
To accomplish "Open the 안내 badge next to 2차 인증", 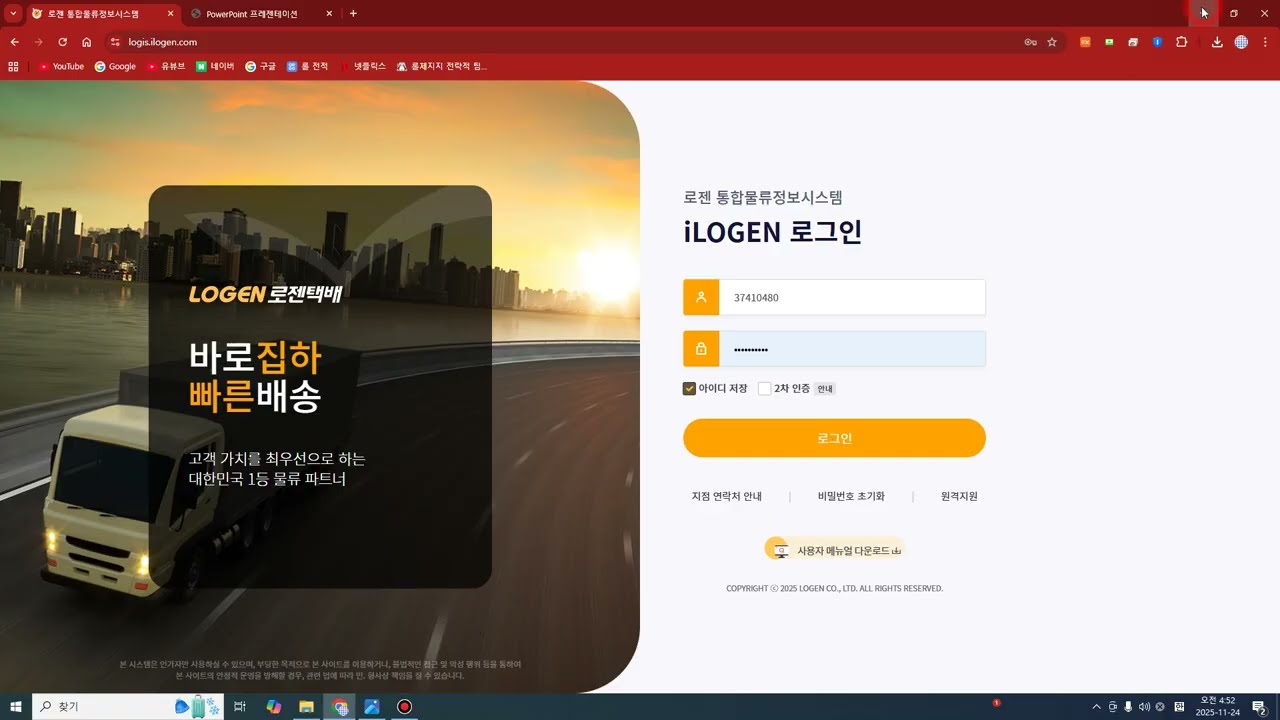I will pyautogui.click(x=824, y=388).
